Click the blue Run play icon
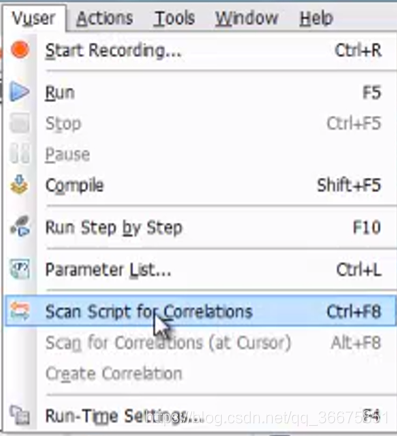Screen dimensions: 397x436 [19, 92]
